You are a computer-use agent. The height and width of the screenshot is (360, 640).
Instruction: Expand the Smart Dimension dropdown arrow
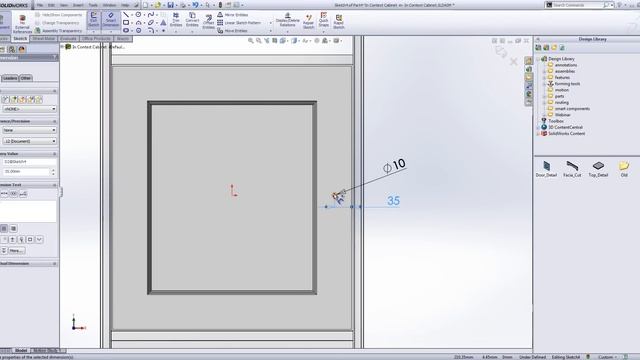tap(111, 31)
